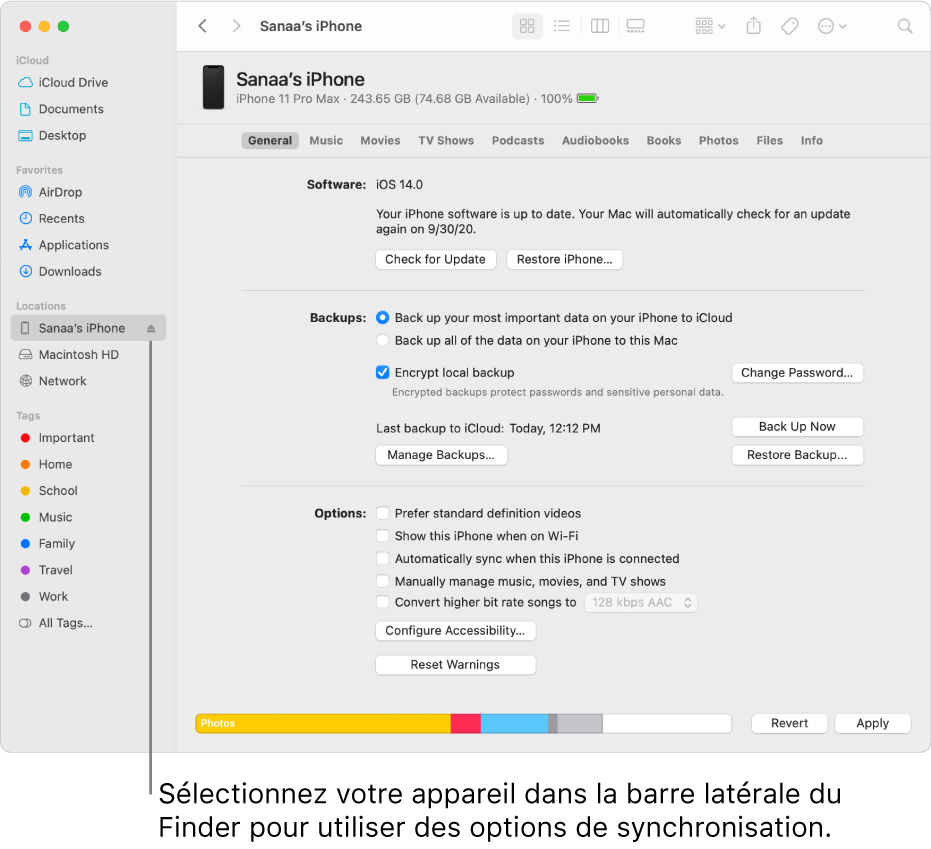The height and width of the screenshot is (849, 931).
Task: Switch to icon grid view
Action: pos(527,26)
